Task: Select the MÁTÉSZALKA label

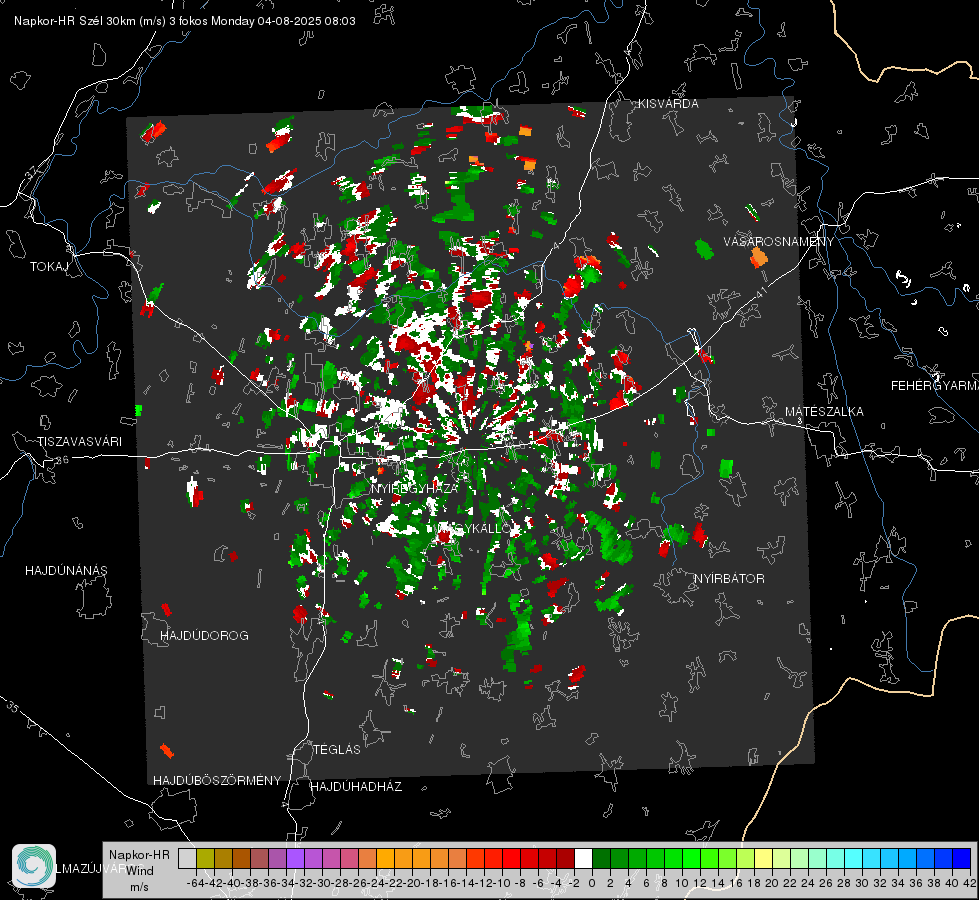Action: (x=824, y=412)
